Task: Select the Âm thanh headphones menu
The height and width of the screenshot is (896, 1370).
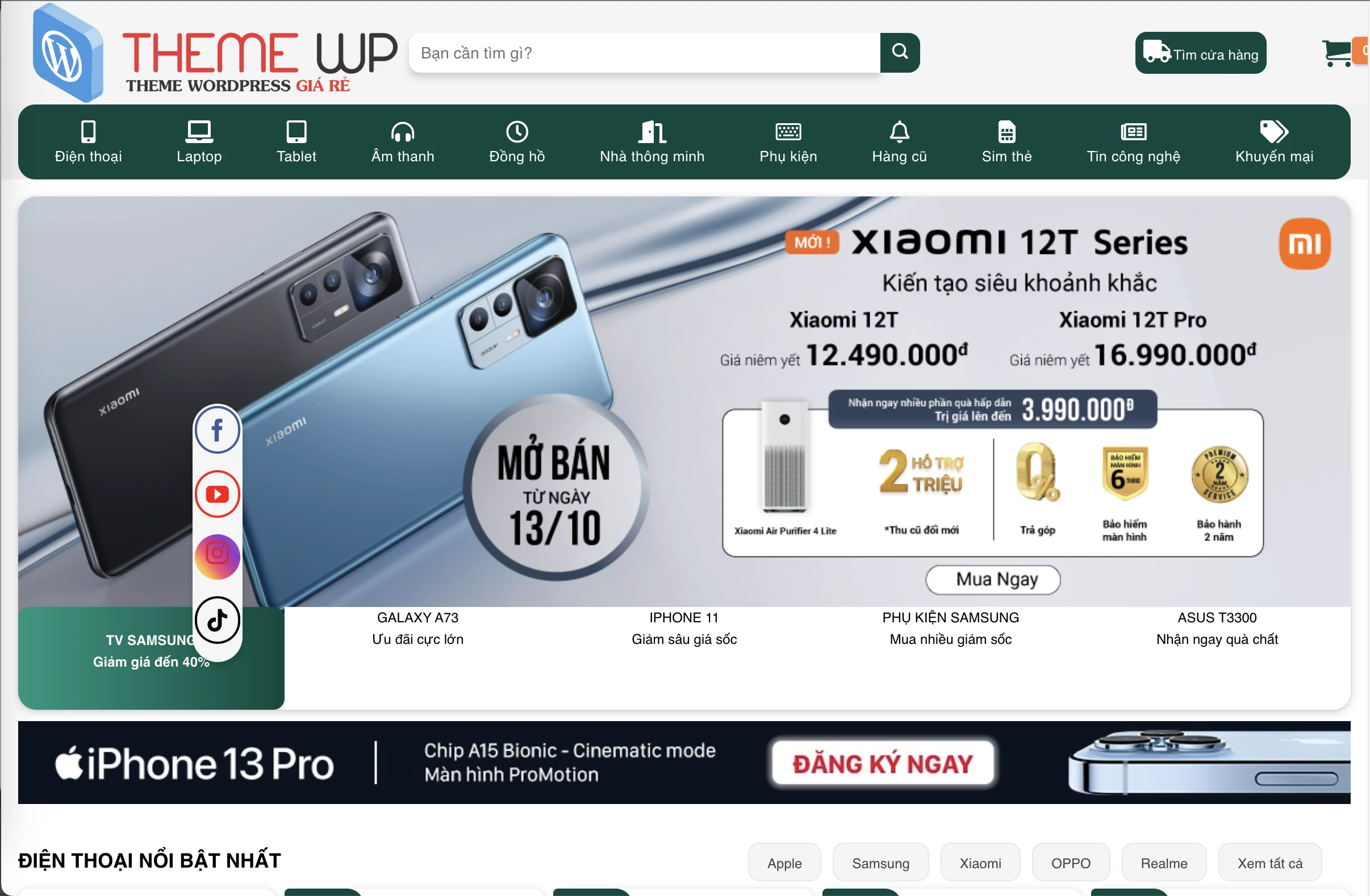Action: coord(403,142)
